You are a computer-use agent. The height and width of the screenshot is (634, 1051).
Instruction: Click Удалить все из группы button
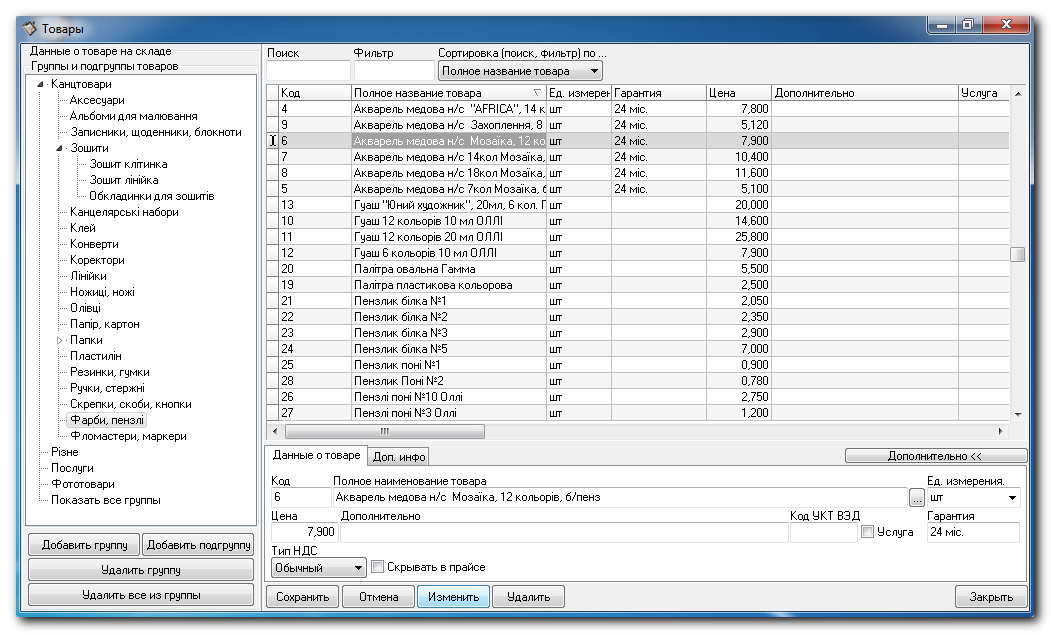[x=141, y=594]
